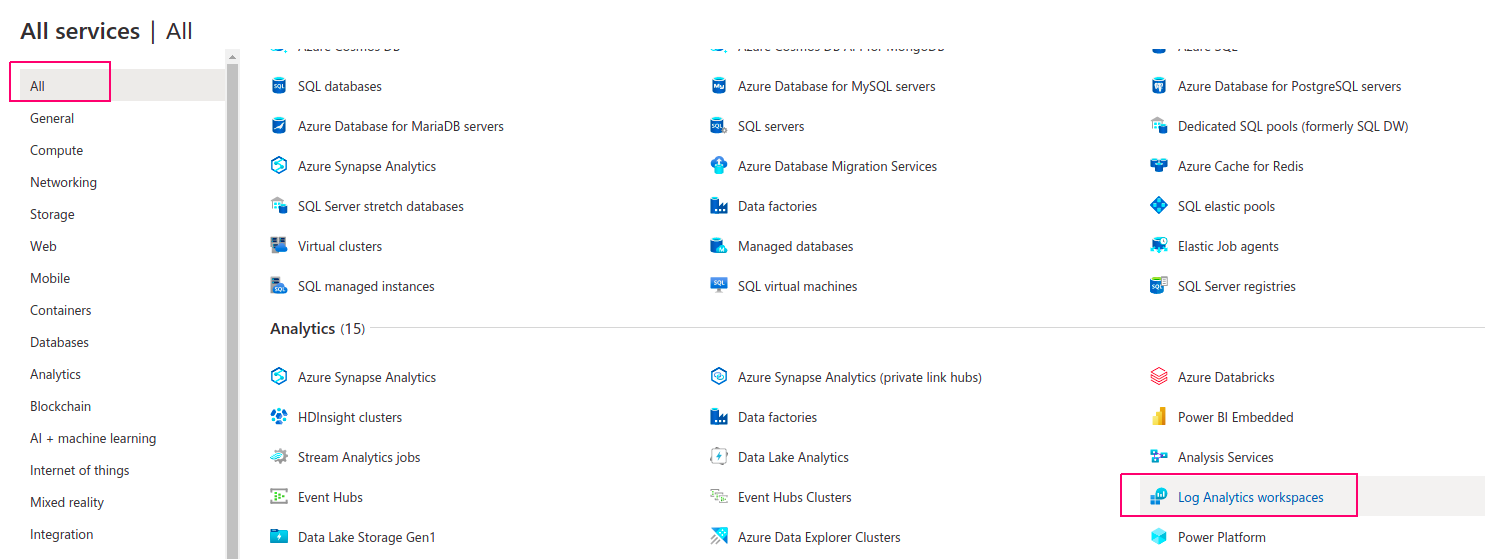Select the Event Hubs icon
Image resolution: width=1485 pixels, height=559 pixels.
click(279, 497)
